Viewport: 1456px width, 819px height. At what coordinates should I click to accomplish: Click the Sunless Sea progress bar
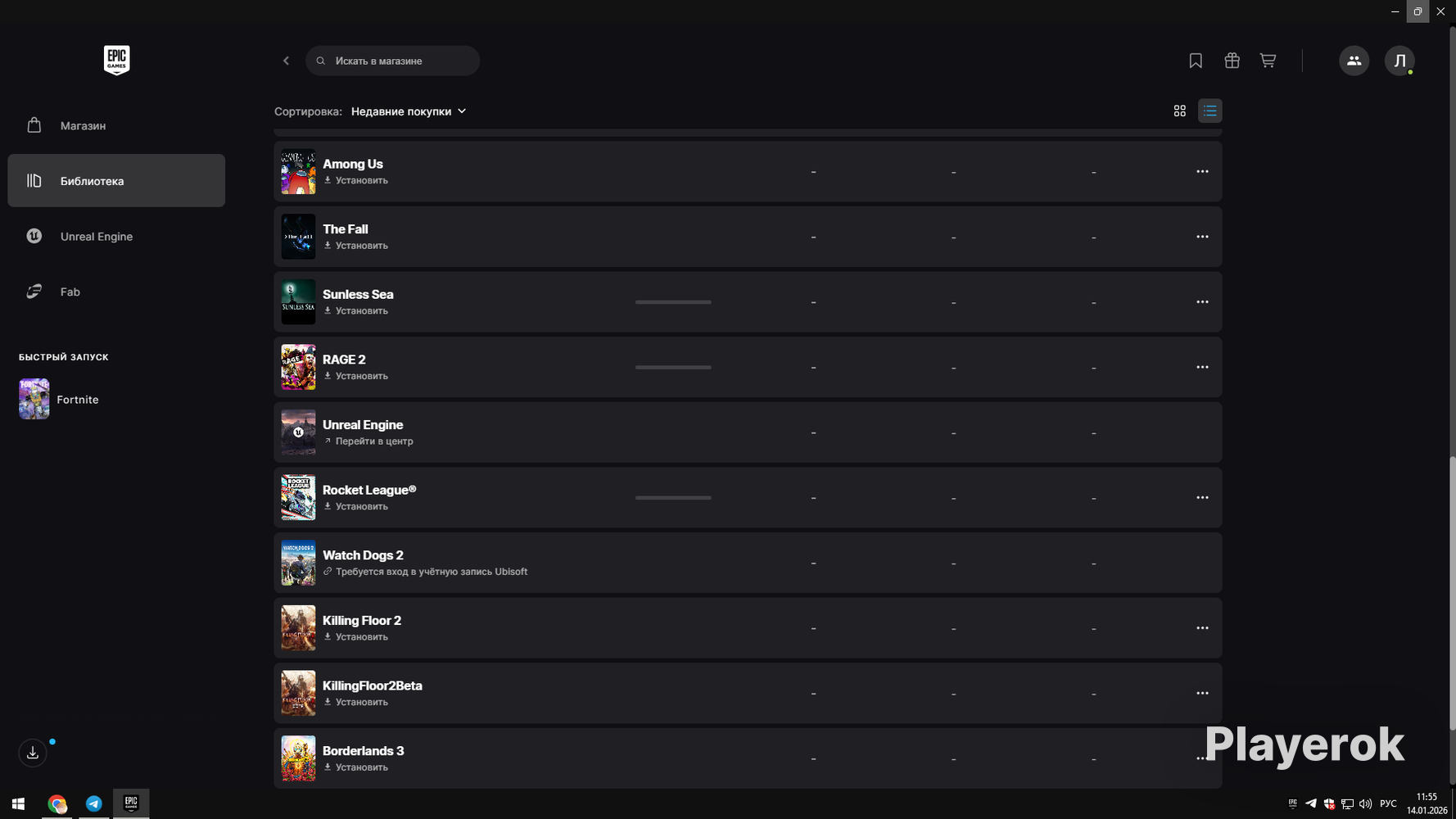coord(673,302)
